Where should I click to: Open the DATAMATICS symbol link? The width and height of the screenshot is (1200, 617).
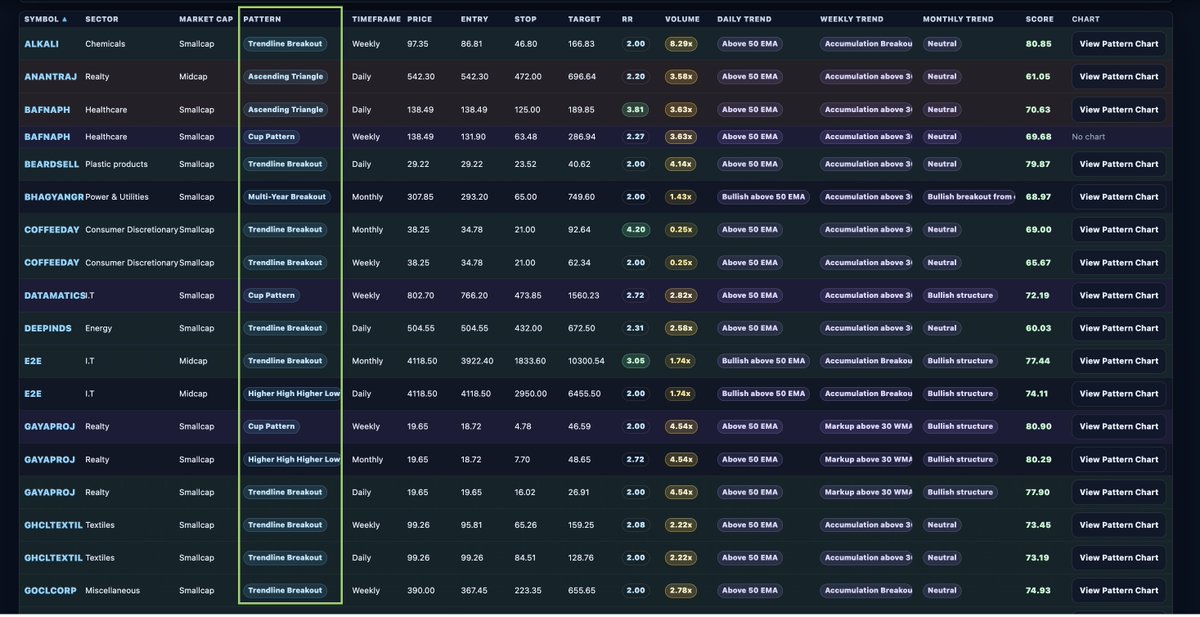54,296
